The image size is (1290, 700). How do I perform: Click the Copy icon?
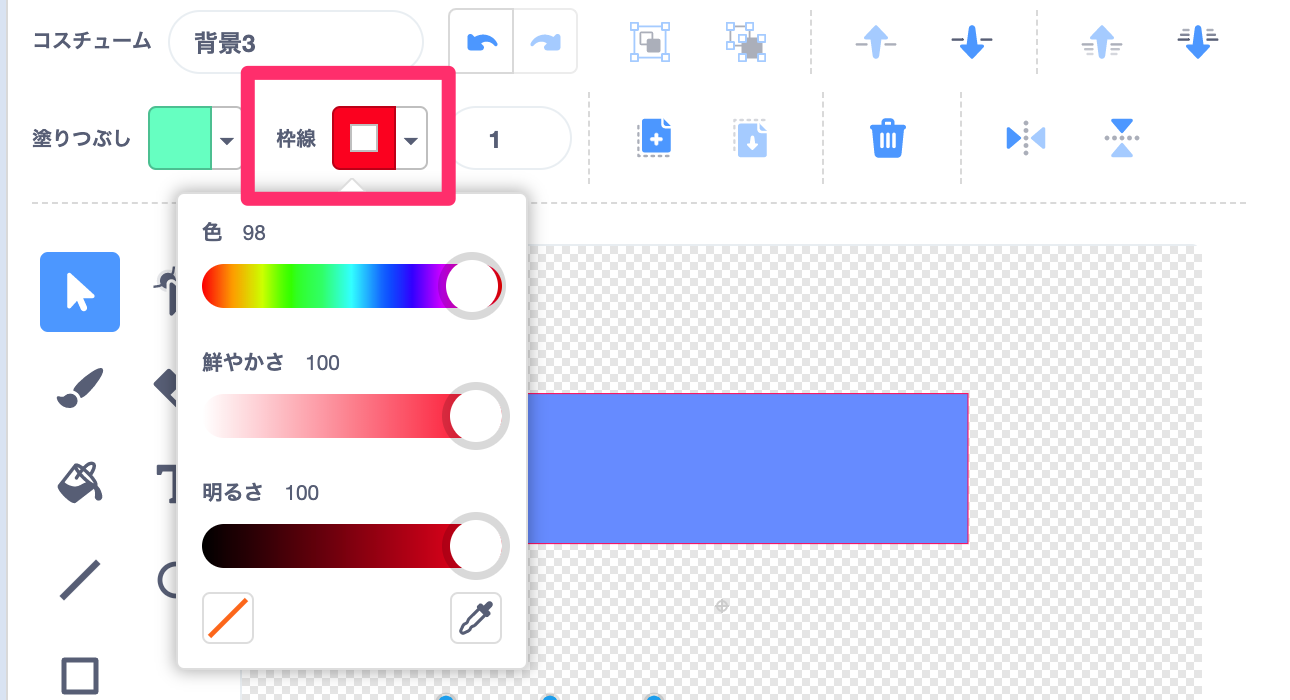tap(655, 139)
